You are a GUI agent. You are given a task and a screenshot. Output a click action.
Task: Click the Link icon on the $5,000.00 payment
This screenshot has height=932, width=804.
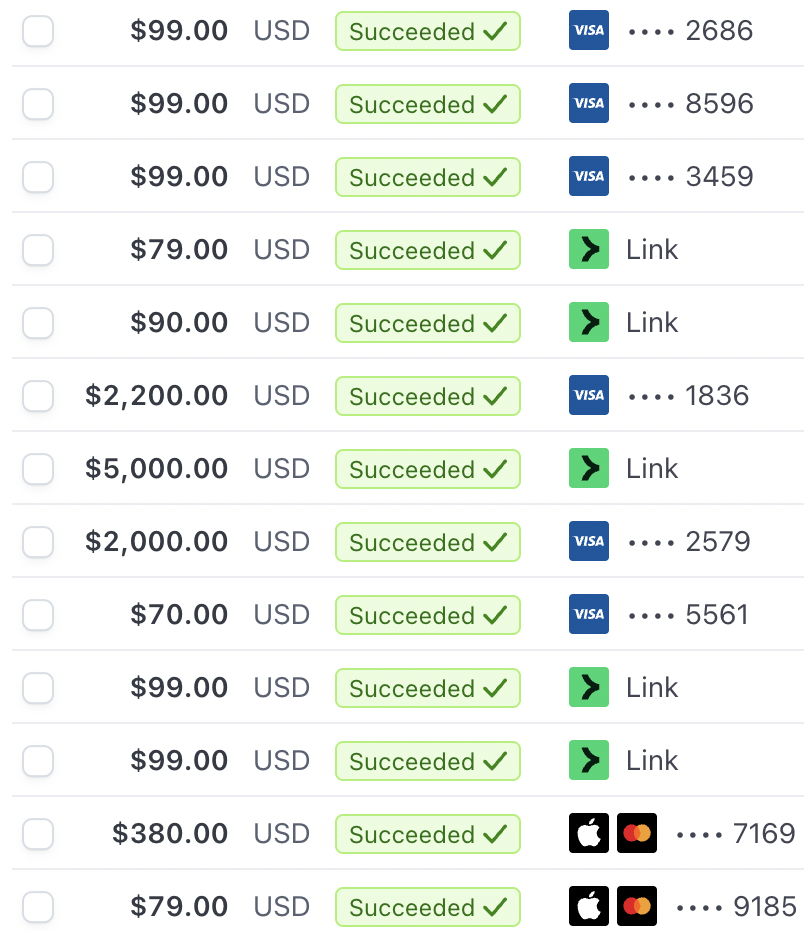pos(588,468)
